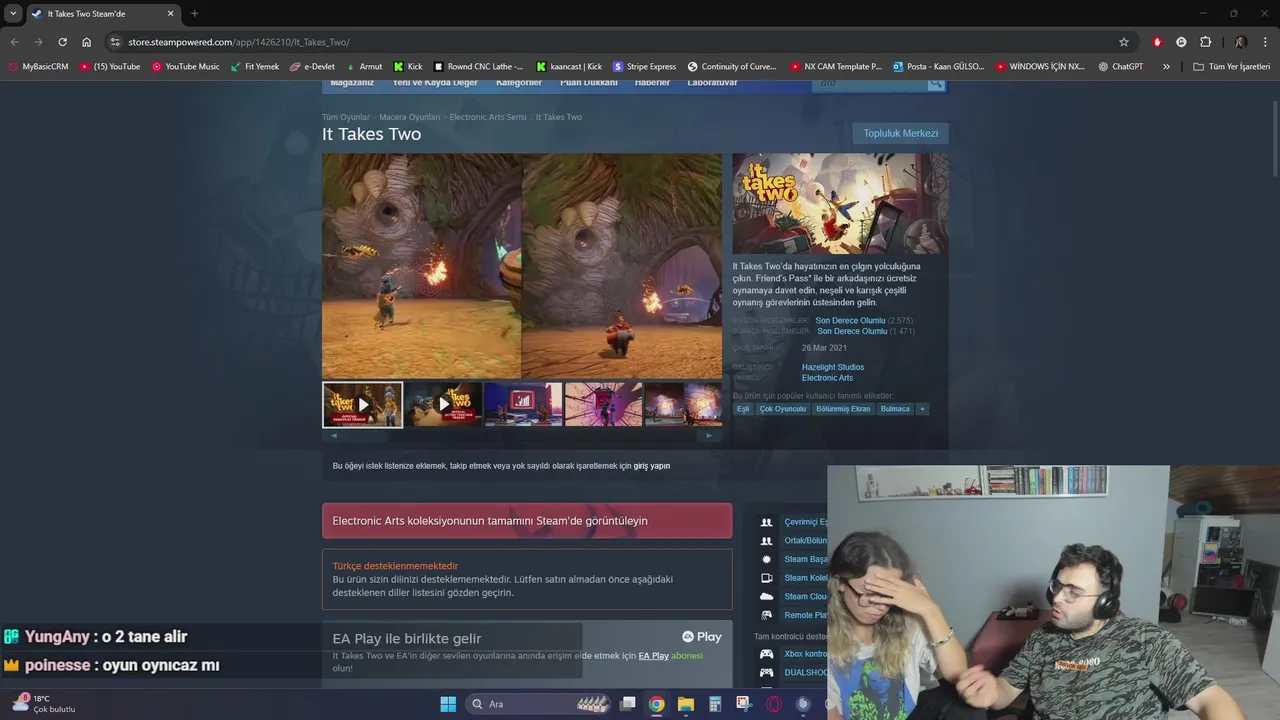
Task: Open Chrome from the taskbar
Action: (x=656, y=704)
